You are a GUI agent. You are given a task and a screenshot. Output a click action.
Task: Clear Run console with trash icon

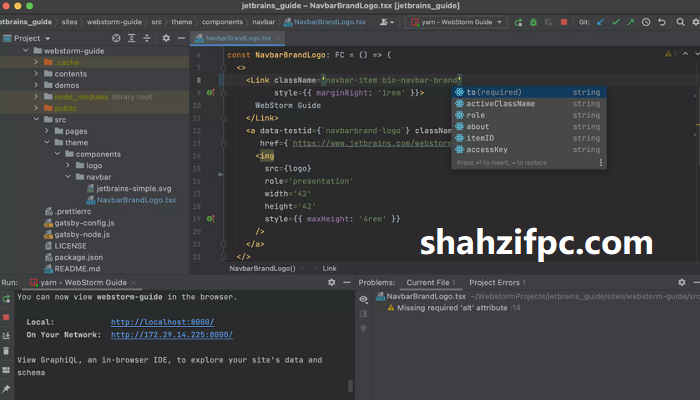tap(6, 351)
